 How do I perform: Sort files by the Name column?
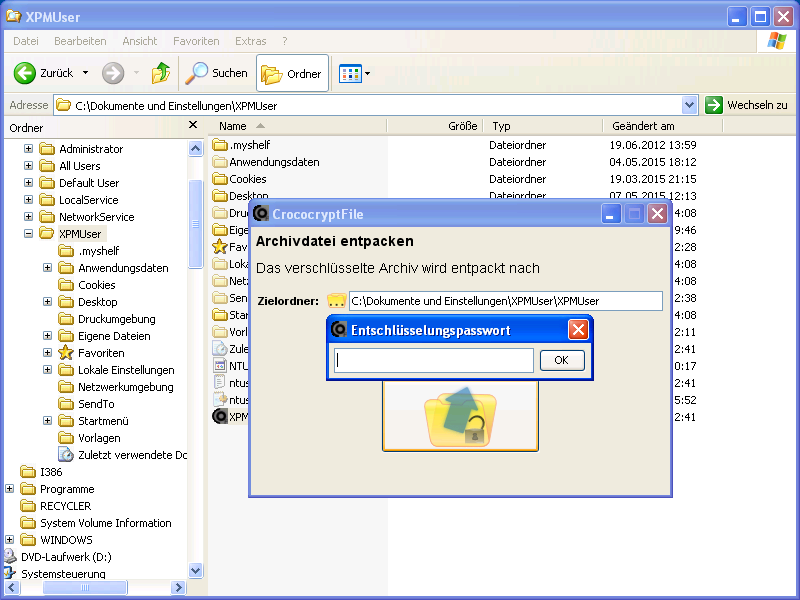pyautogui.click(x=298, y=126)
